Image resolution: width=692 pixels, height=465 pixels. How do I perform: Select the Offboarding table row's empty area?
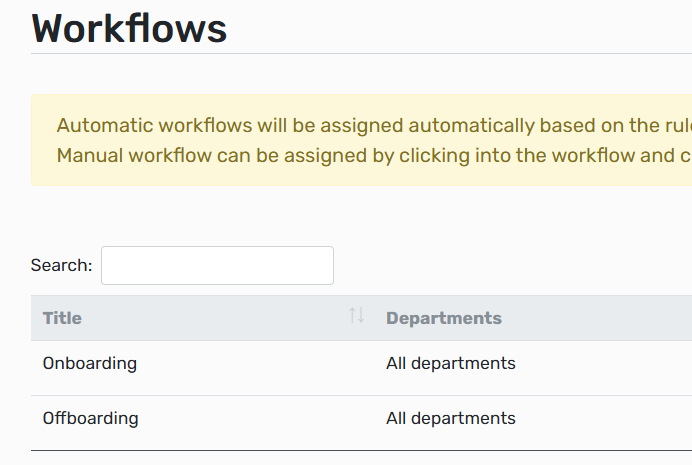(x=250, y=418)
